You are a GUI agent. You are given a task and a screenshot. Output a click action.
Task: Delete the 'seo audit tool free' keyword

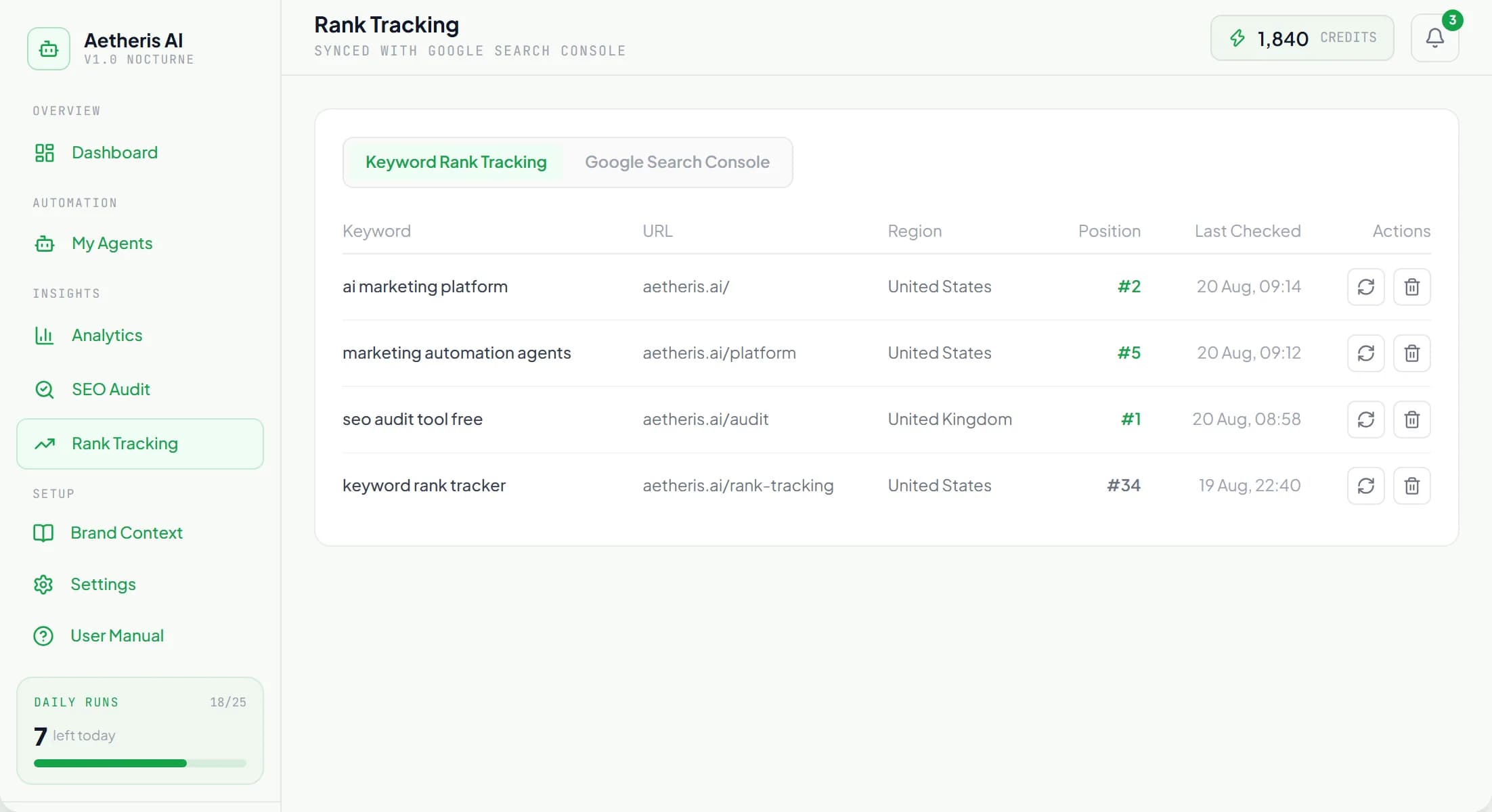point(1412,420)
